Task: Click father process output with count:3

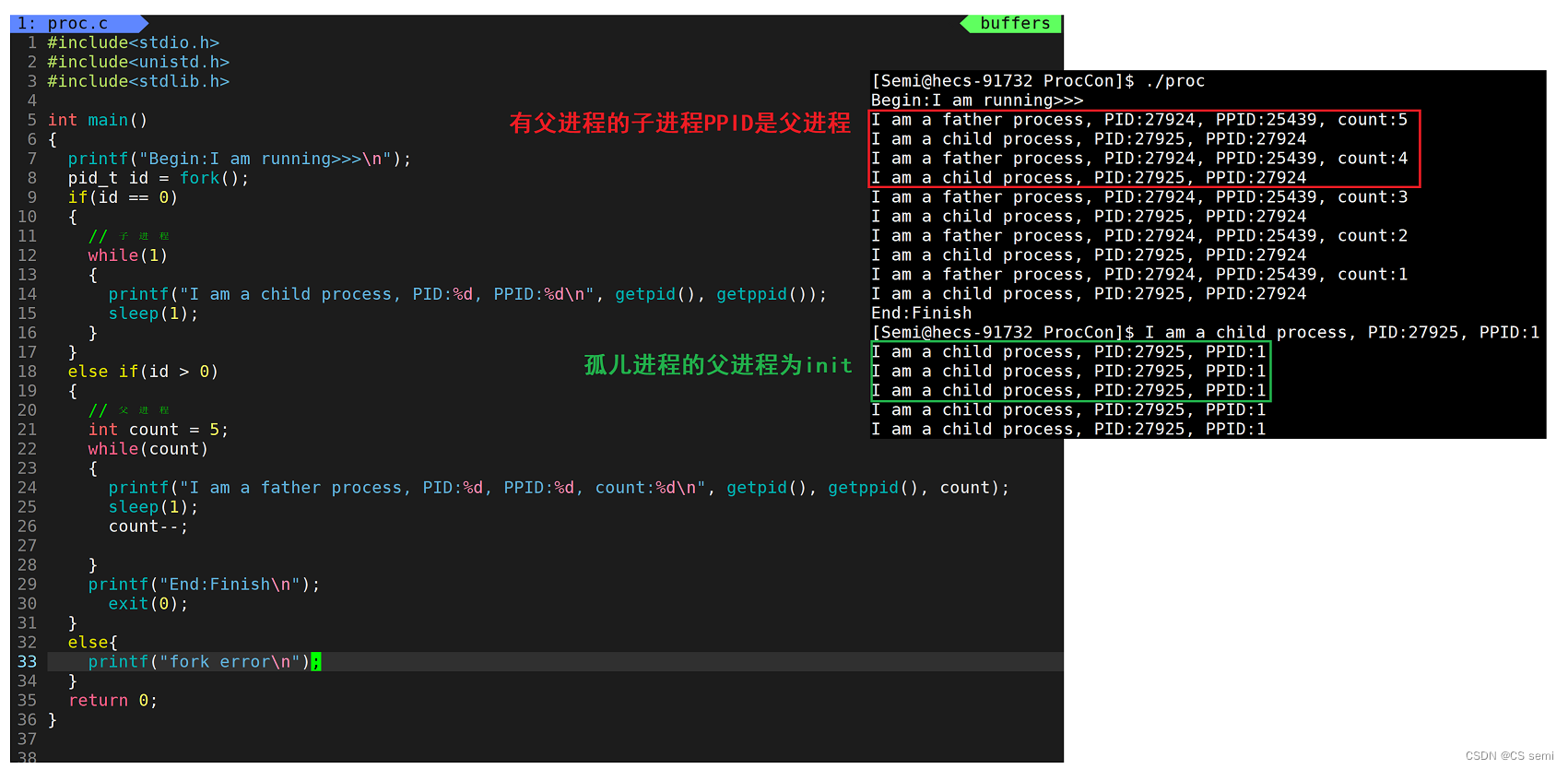Action: [1139, 197]
